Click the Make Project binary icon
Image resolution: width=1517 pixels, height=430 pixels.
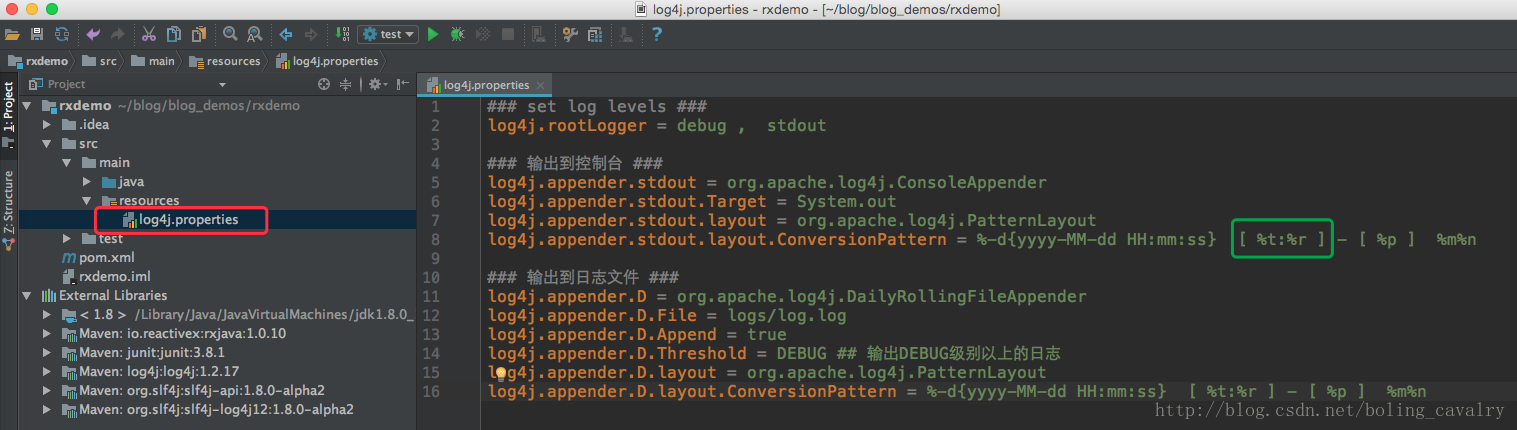[x=342, y=34]
